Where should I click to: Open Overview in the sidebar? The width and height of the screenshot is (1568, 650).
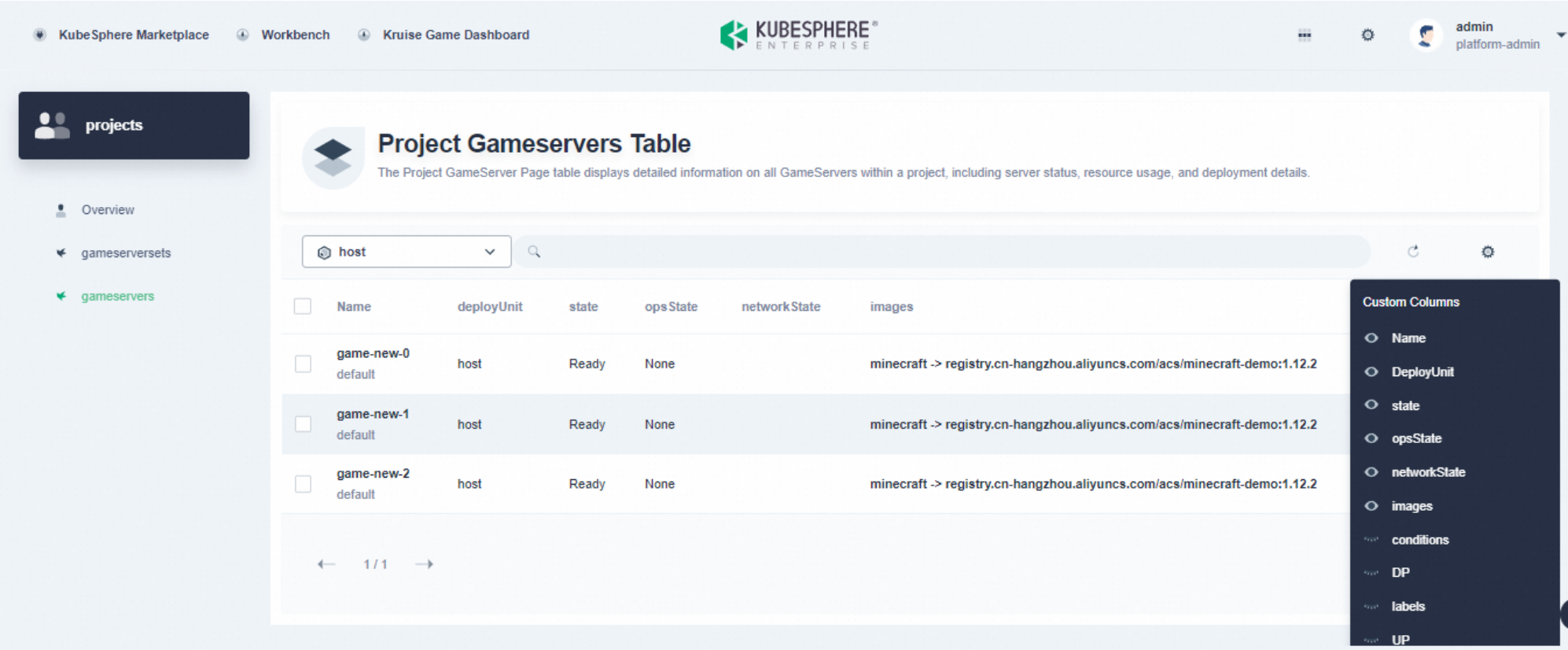(108, 210)
